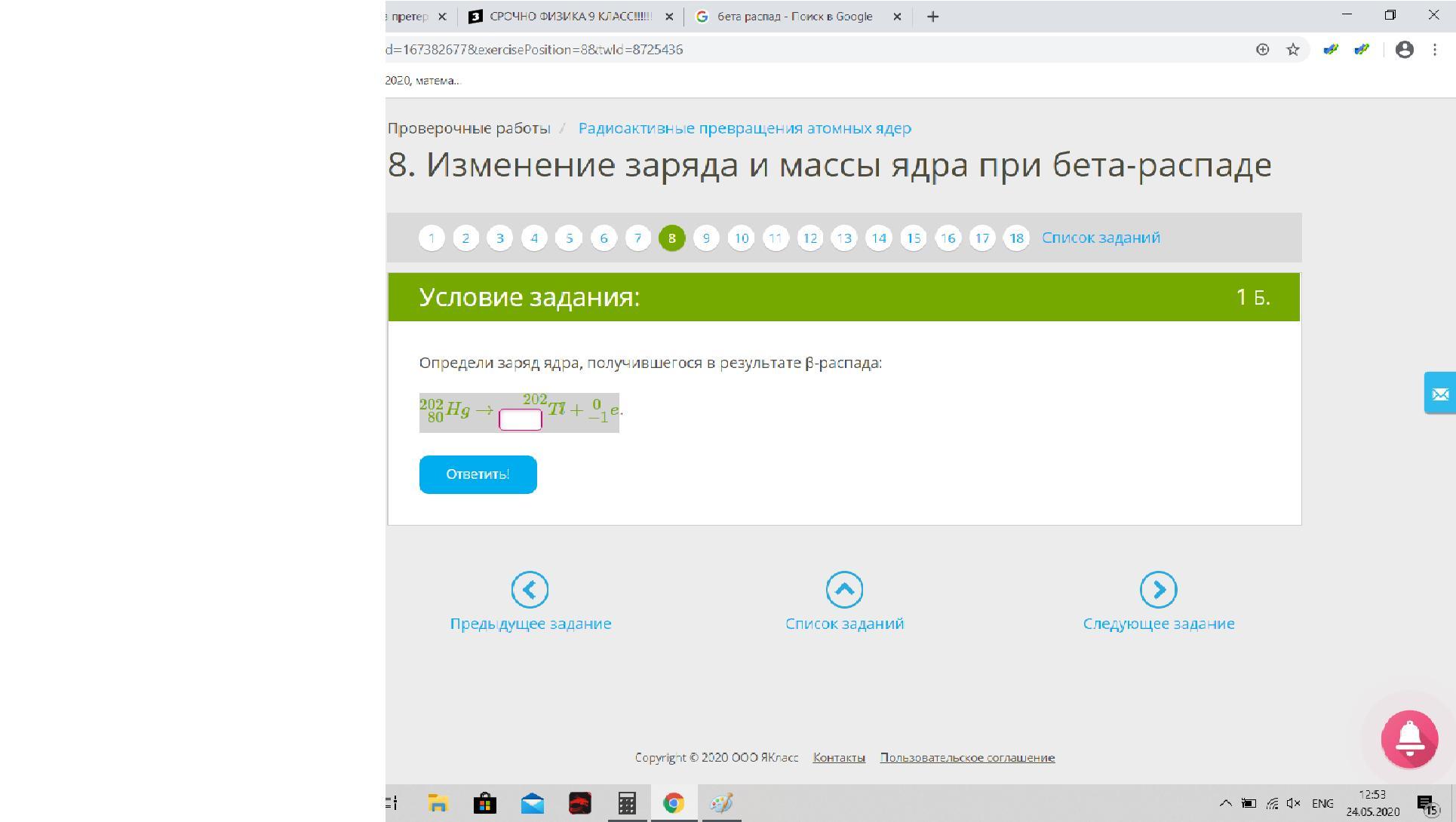Open 'Список заданий' link in the number bar
The width and height of the screenshot is (1456, 822).
[1101, 238]
